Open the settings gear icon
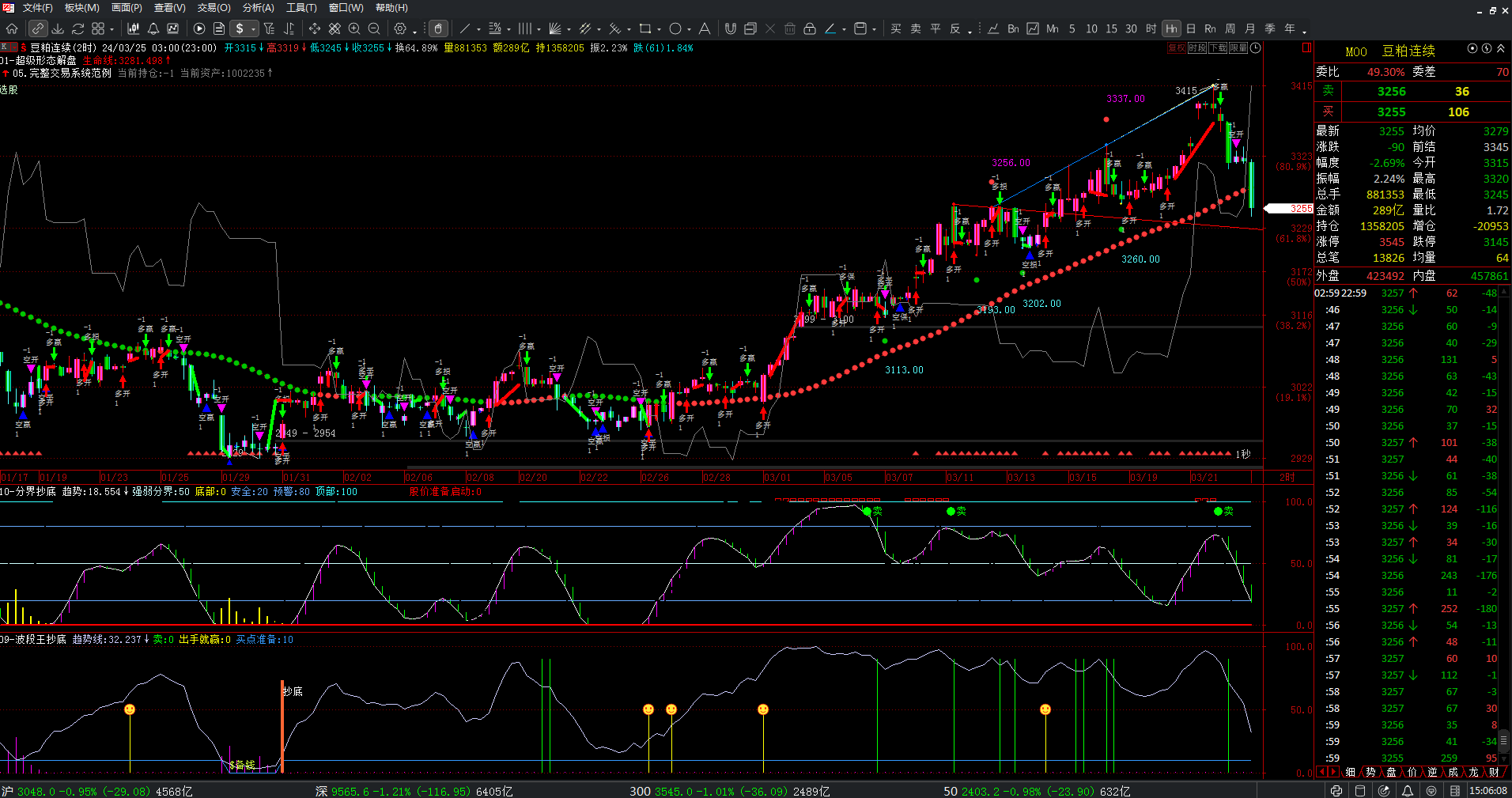The image size is (1512, 798). coord(400,28)
